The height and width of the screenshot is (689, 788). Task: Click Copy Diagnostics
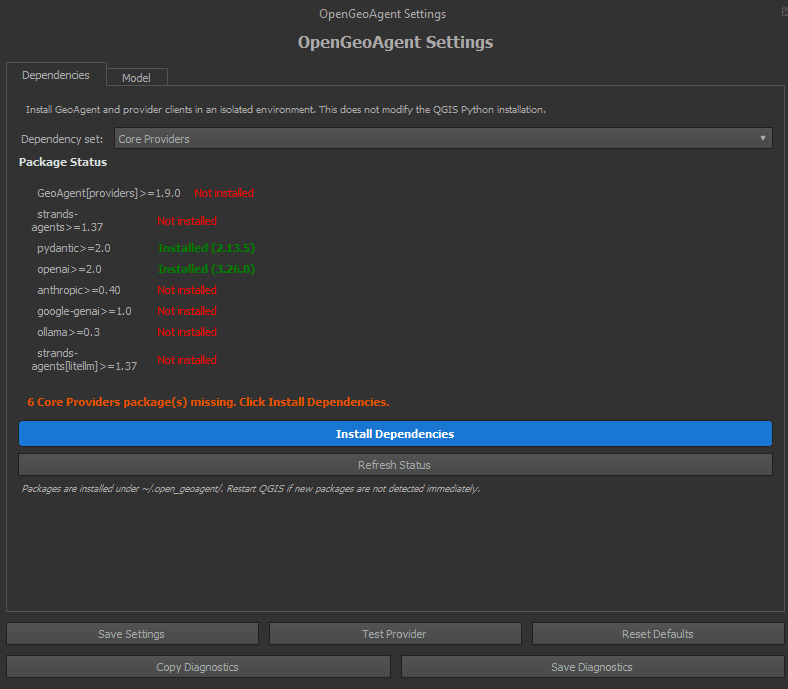pos(198,667)
